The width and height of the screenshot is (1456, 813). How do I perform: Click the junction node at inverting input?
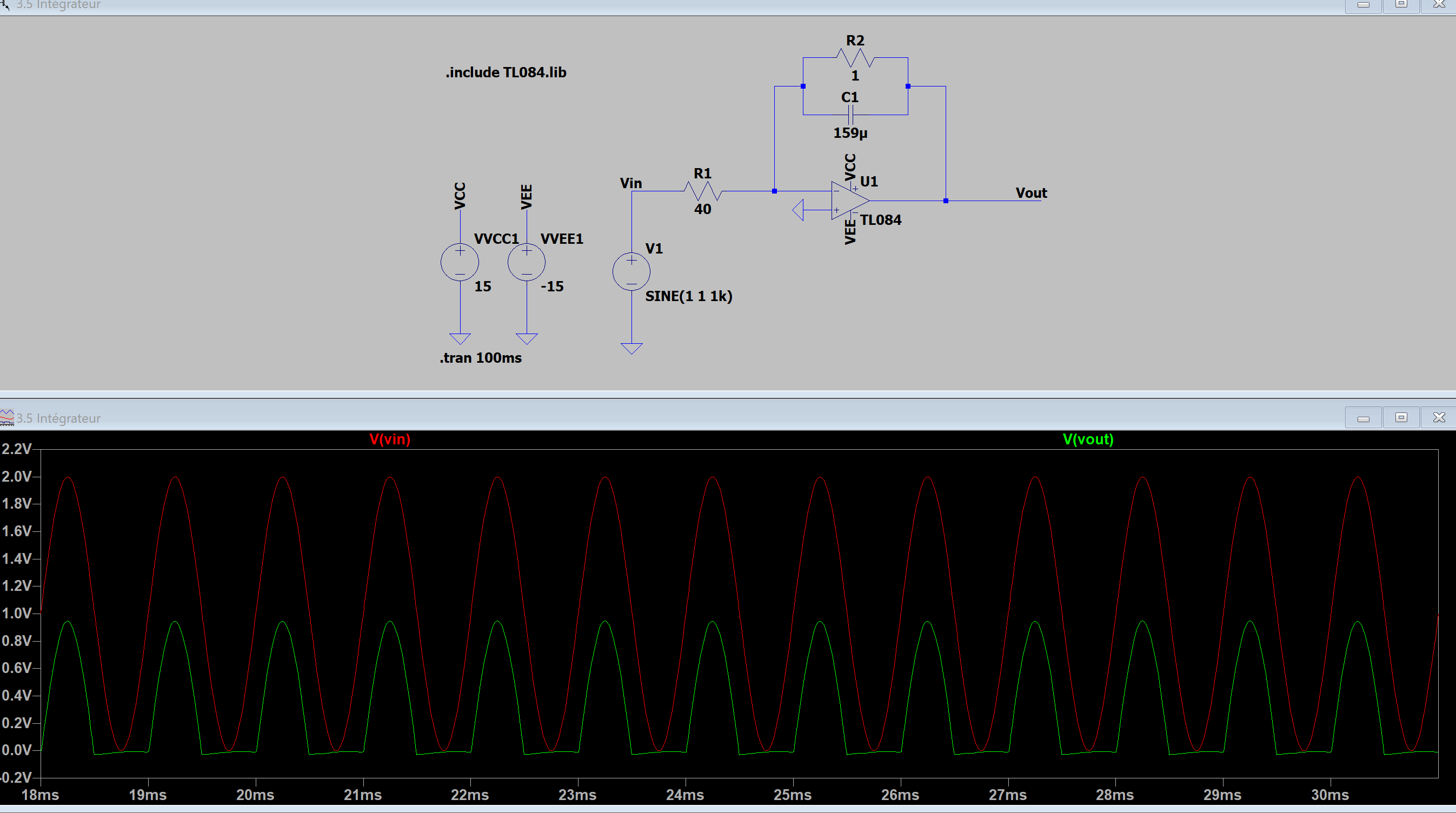[x=774, y=191]
